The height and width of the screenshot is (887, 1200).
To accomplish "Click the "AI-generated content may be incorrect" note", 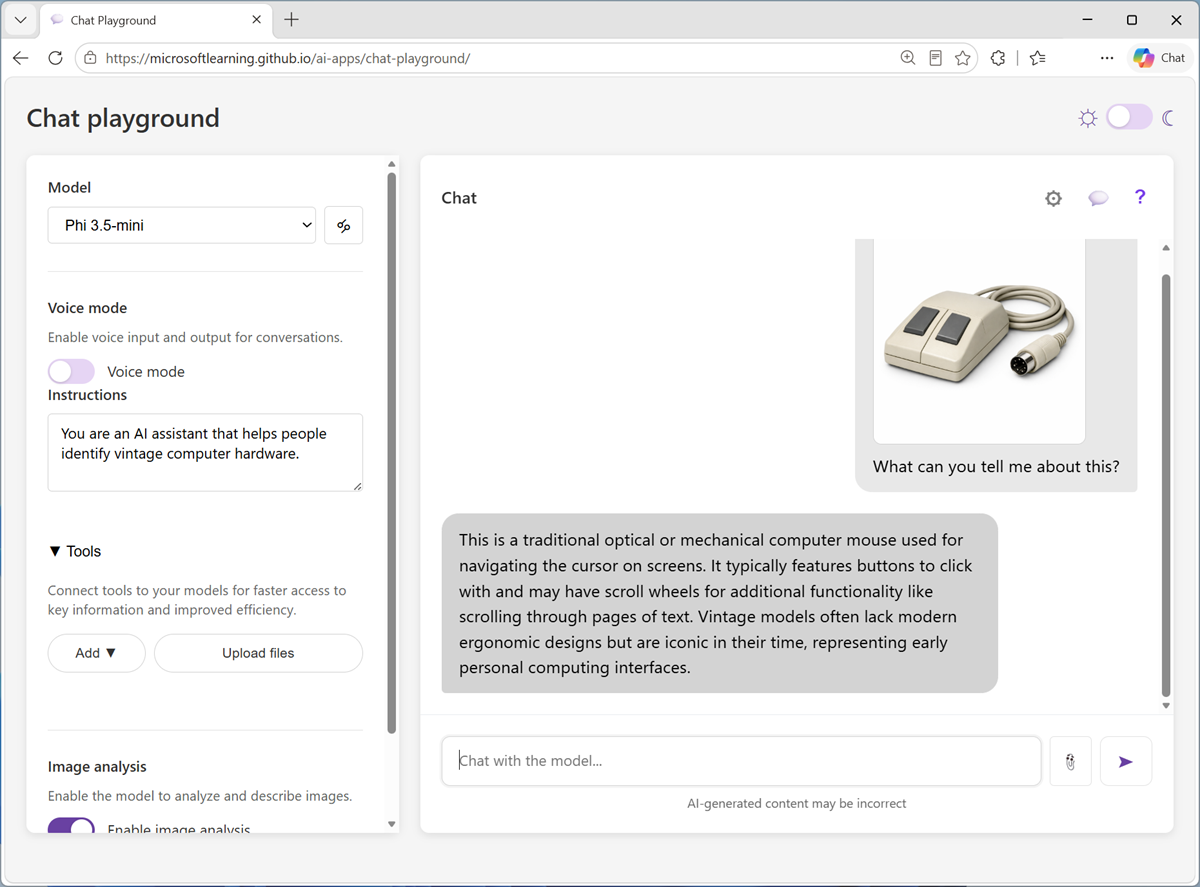I will pyautogui.click(x=797, y=803).
